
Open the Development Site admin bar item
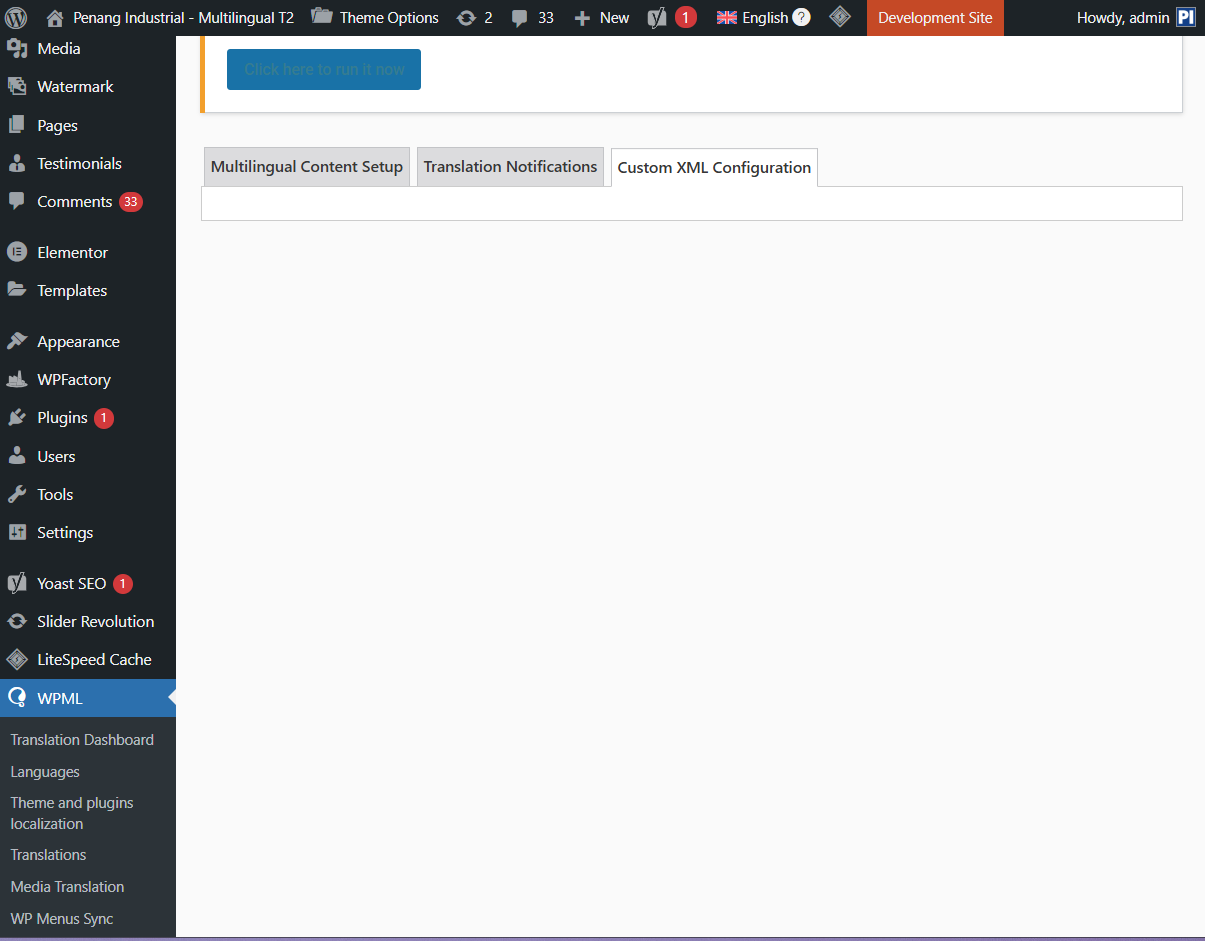pyautogui.click(x=935, y=18)
